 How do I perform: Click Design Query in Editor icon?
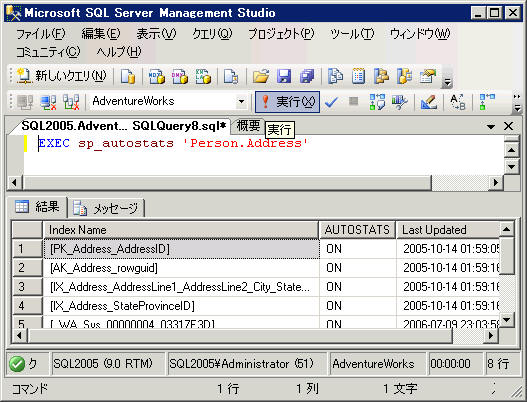click(x=429, y=102)
